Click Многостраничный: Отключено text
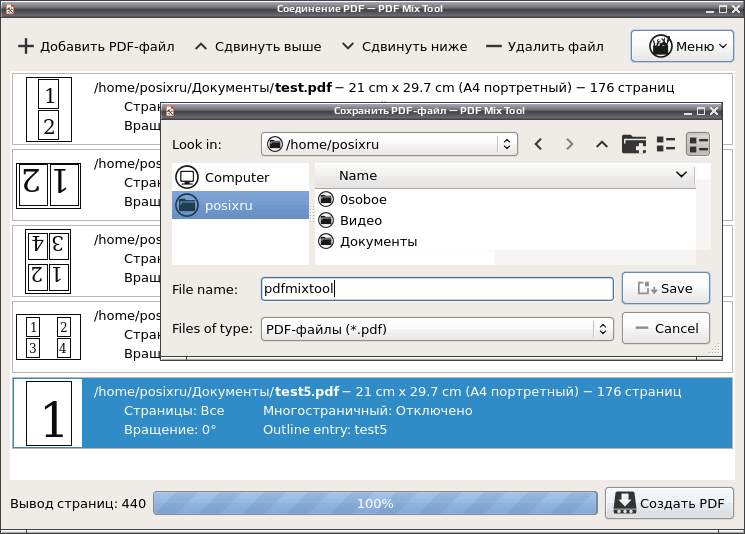Viewport: 745px width, 534px height. point(368,410)
